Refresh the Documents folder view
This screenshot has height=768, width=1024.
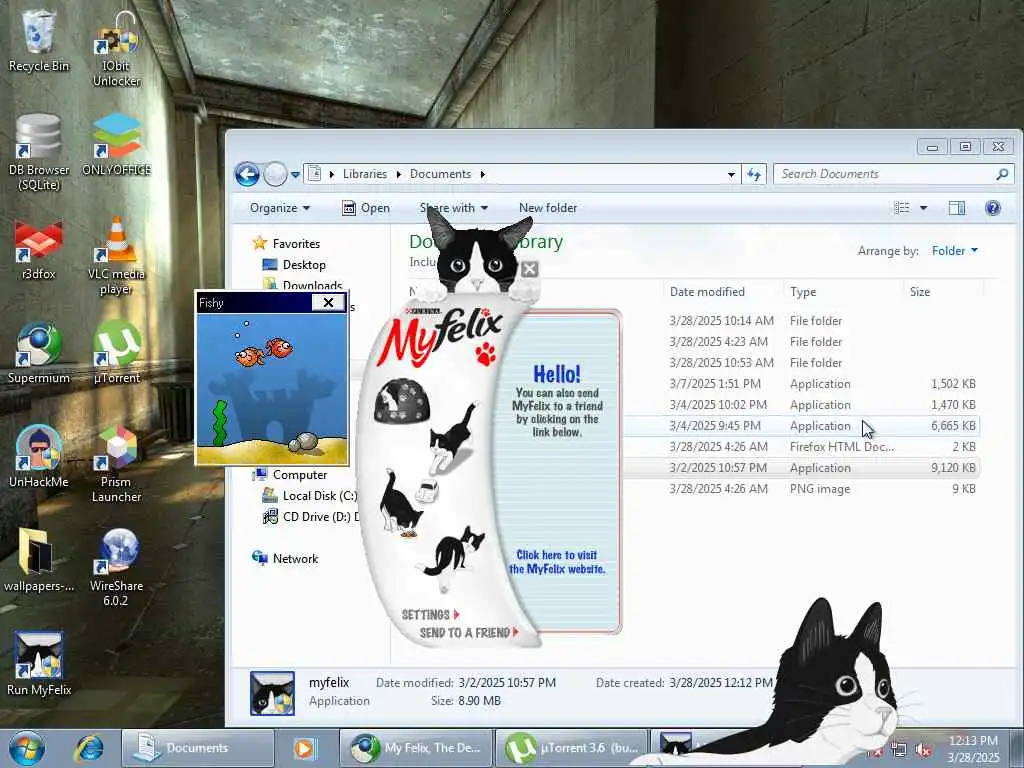click(x=754, y=174)
